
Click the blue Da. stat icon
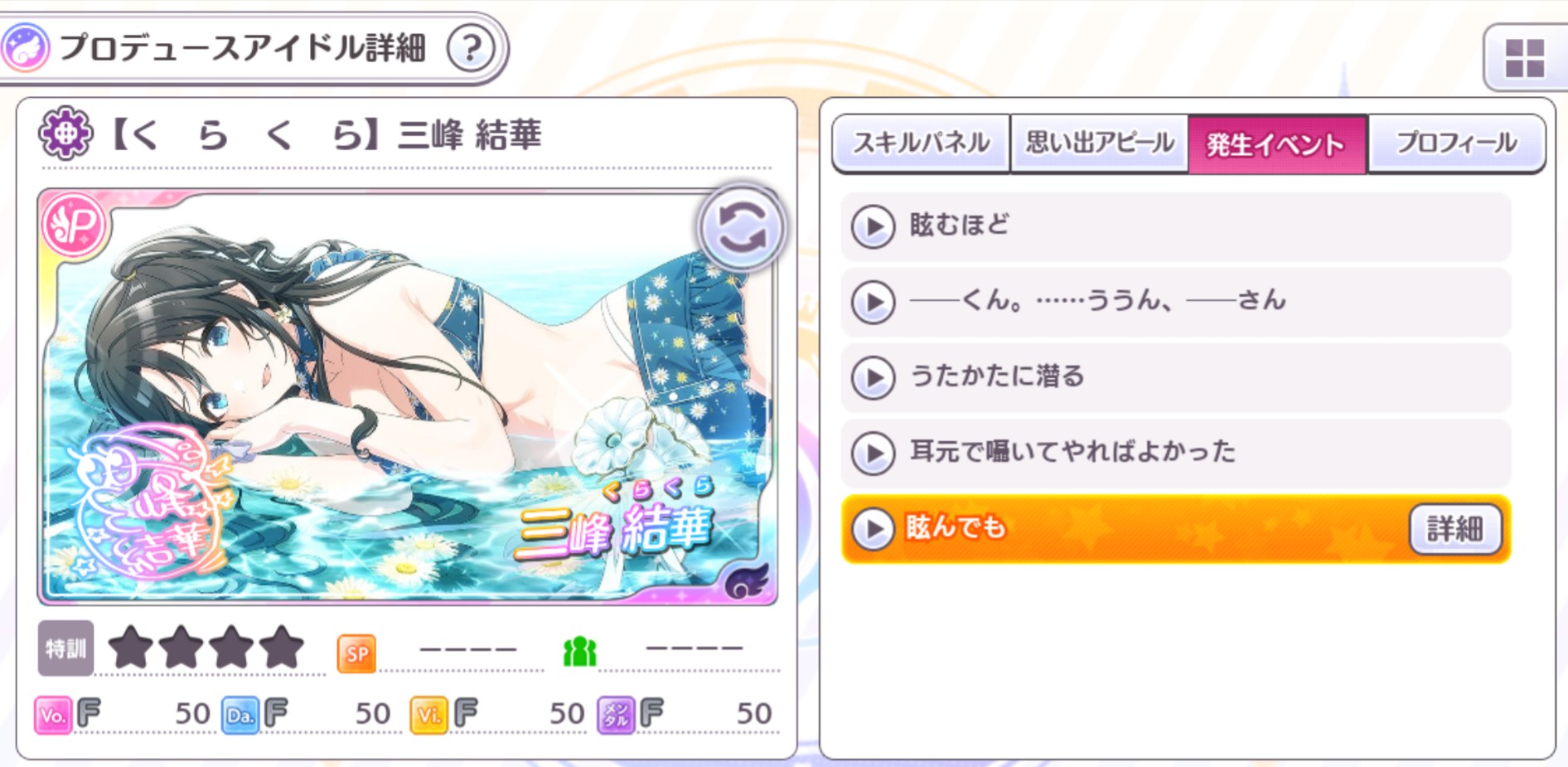[x=240, y=715]
